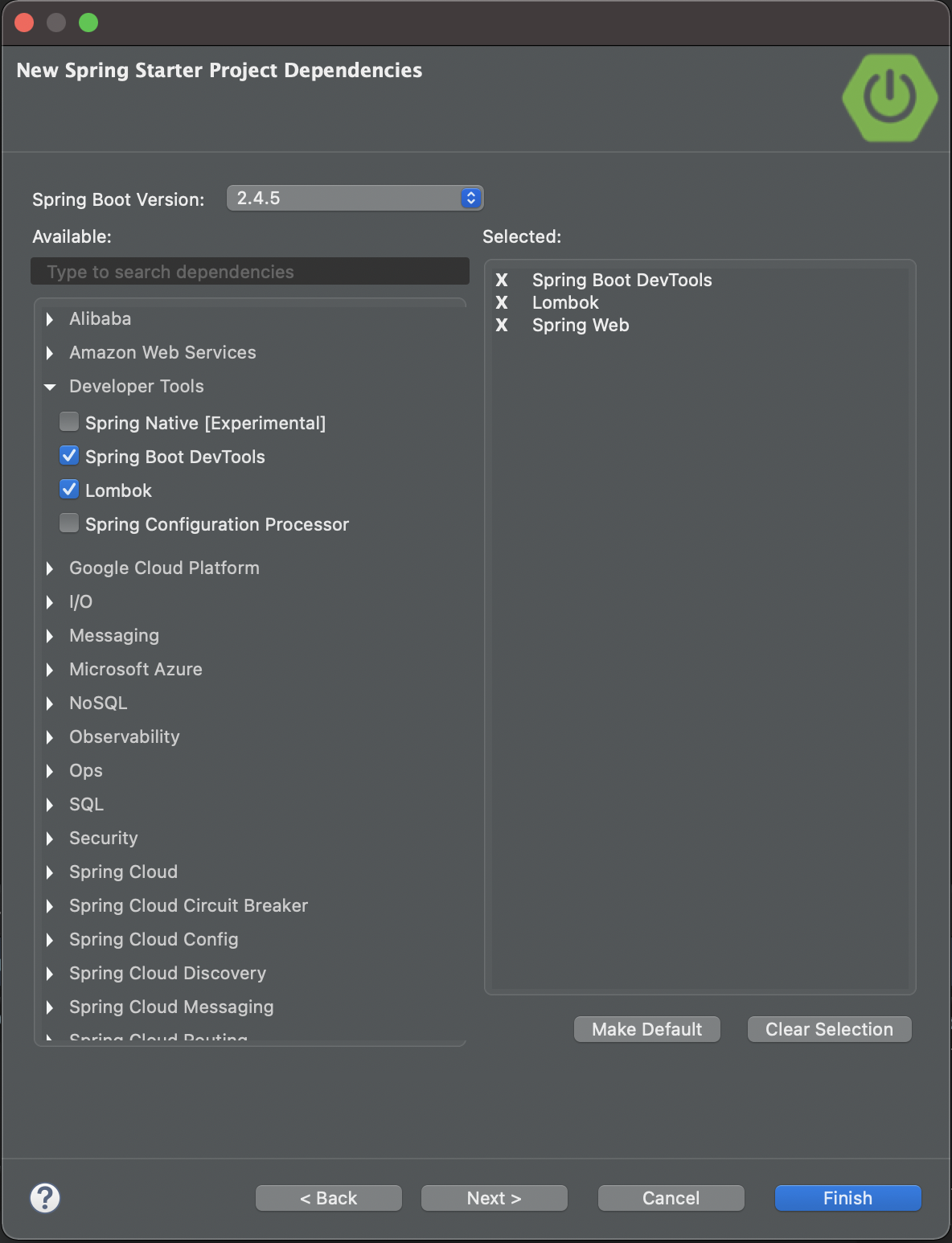952x1243 pixels.
Task: Cancel the new project dialog
Action: click(671, 1198)
